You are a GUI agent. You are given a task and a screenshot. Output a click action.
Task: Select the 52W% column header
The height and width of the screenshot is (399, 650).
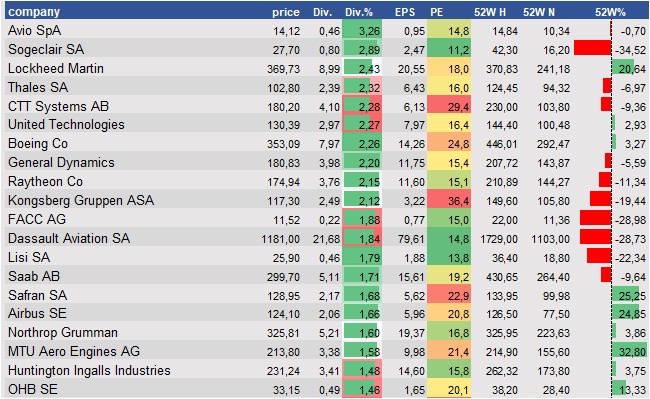610,12
